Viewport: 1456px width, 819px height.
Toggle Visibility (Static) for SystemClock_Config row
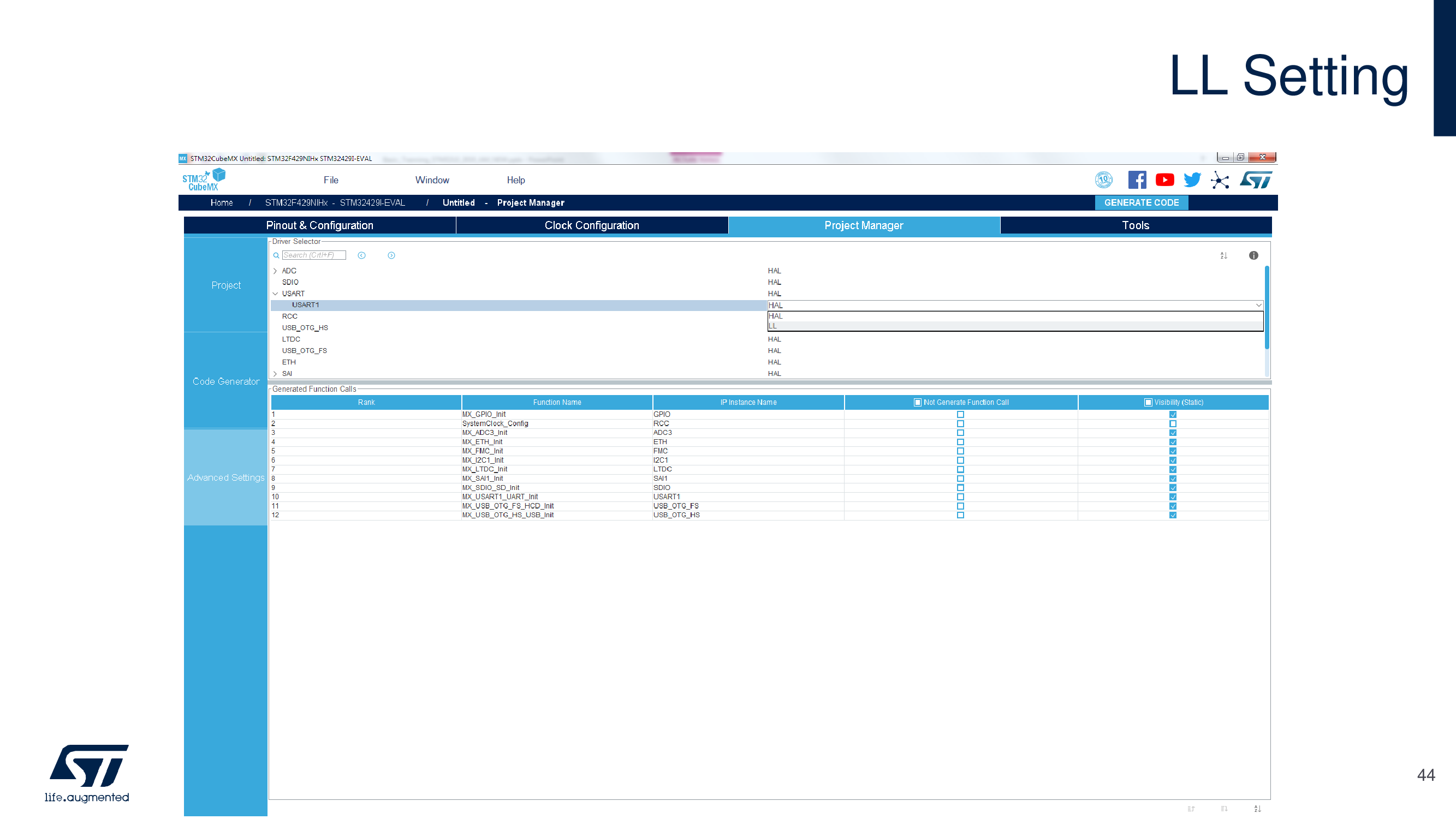[1173, 423]
